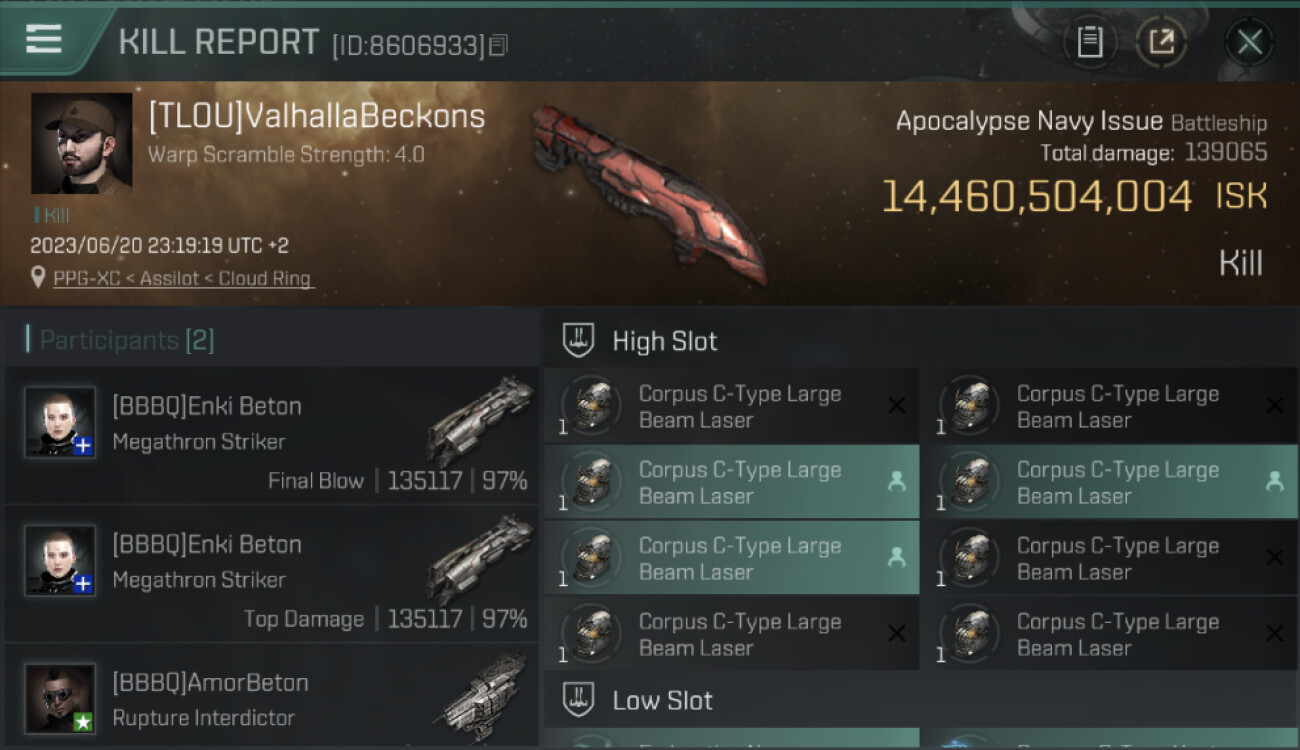Viewport: 1300px width, 750px height.
Task: Click the X mark on top-right Beam Laser
Action: (1274, 405)
